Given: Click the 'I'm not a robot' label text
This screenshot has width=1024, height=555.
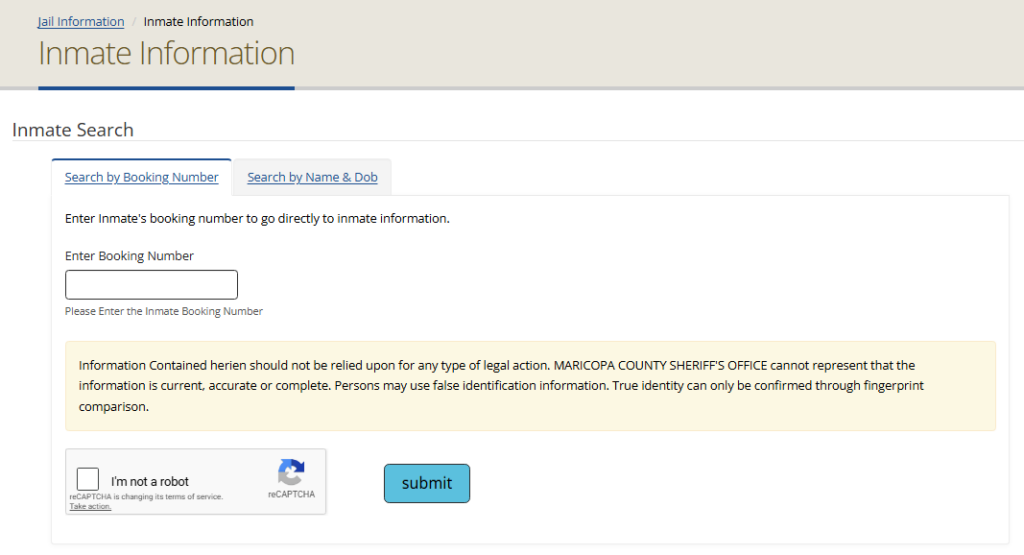Looking at the screenshot, I should 150,481.
